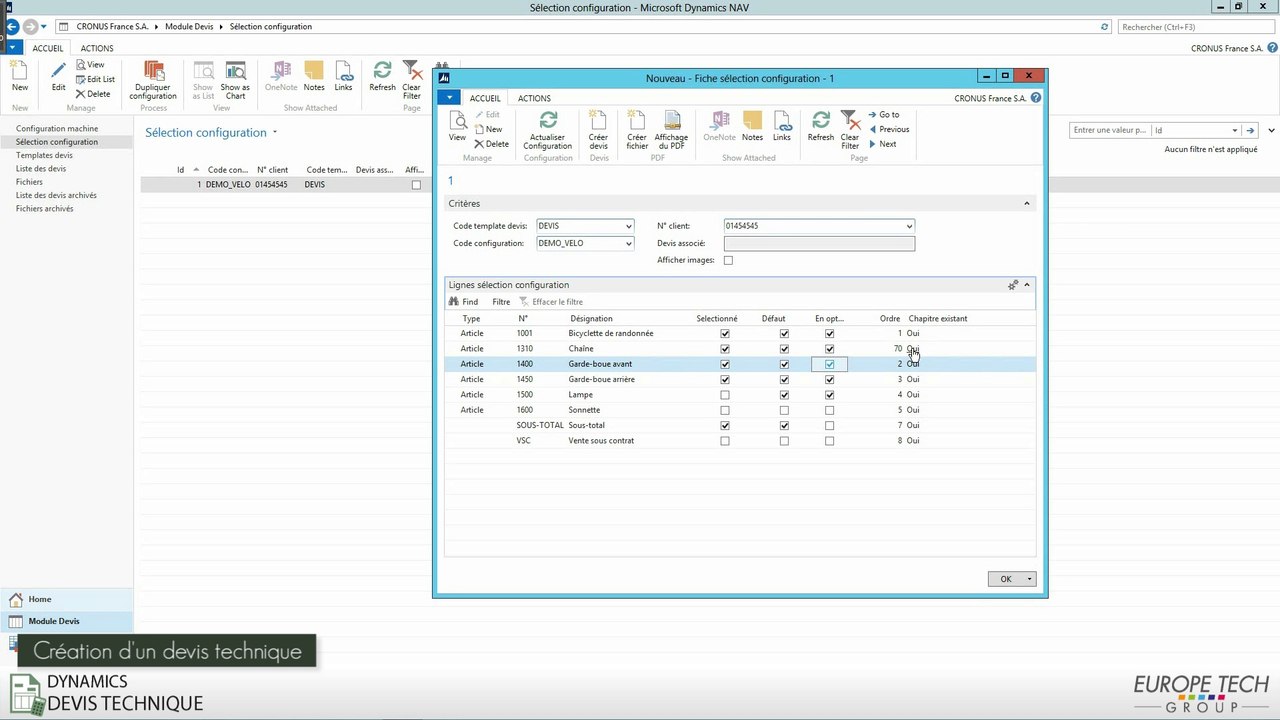This screenshot has height=720, width=1280.
Task: Click Dupliquer configuration icon
Action: pos(154,80)
